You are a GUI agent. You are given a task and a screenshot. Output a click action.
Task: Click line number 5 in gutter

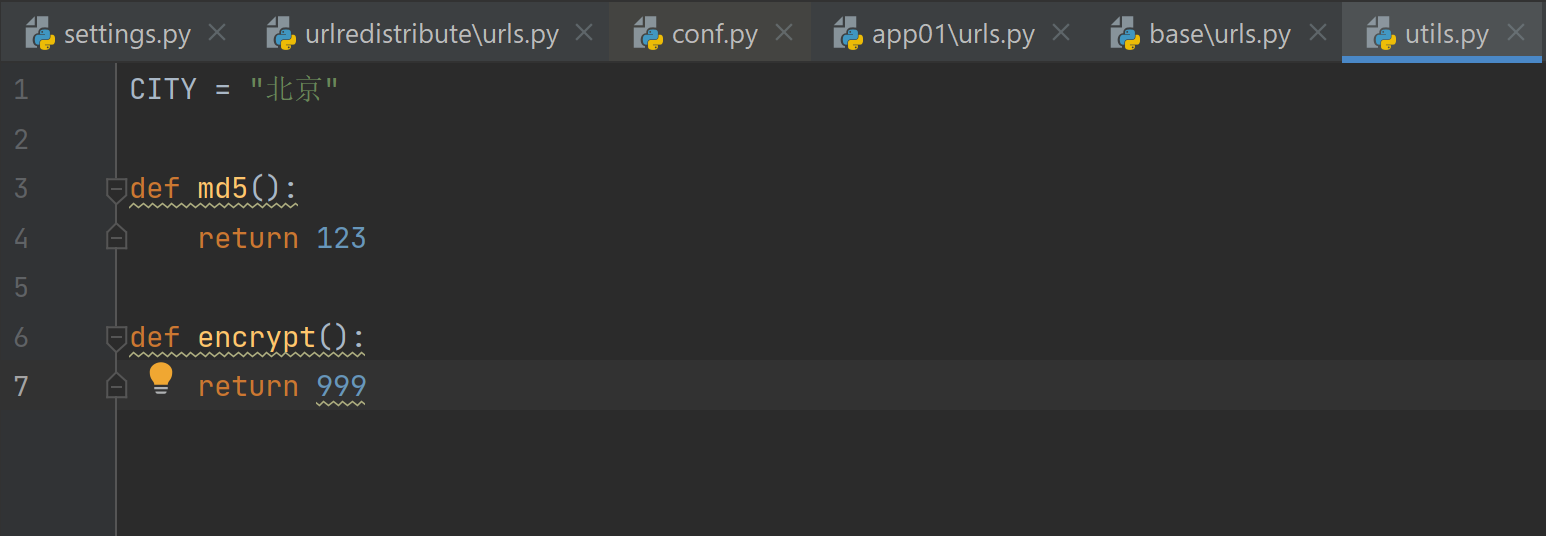(x=21, y=288)
